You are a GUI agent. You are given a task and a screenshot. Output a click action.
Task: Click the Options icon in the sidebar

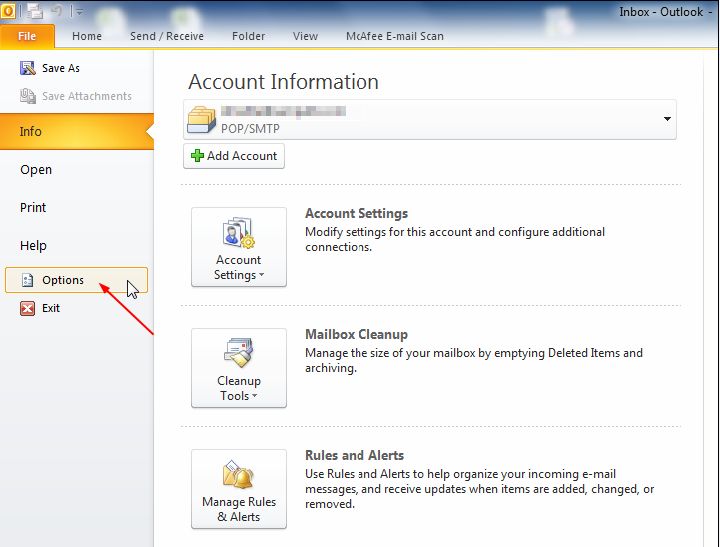click(28, 280)
